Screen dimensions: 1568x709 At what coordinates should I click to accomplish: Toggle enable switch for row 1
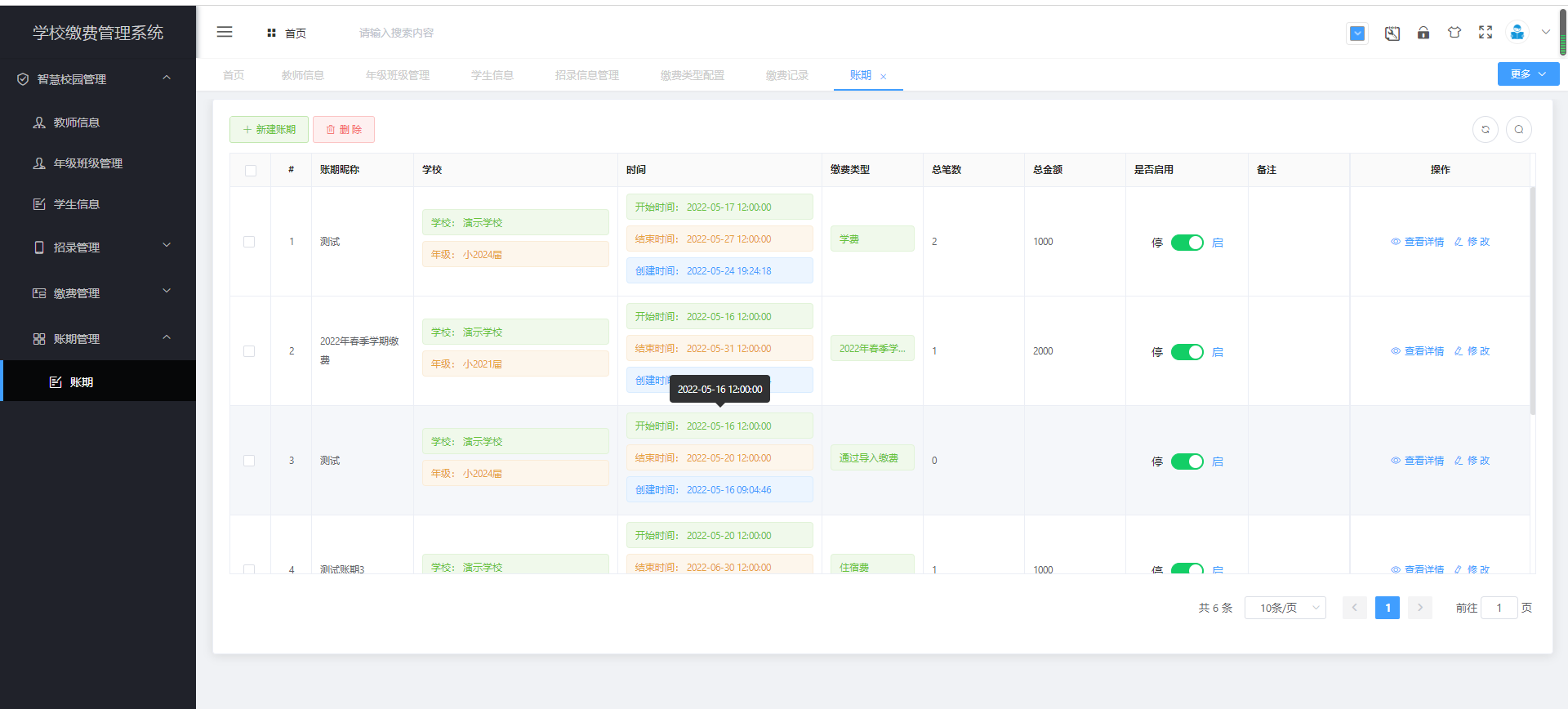click(x=1187, y=243)
